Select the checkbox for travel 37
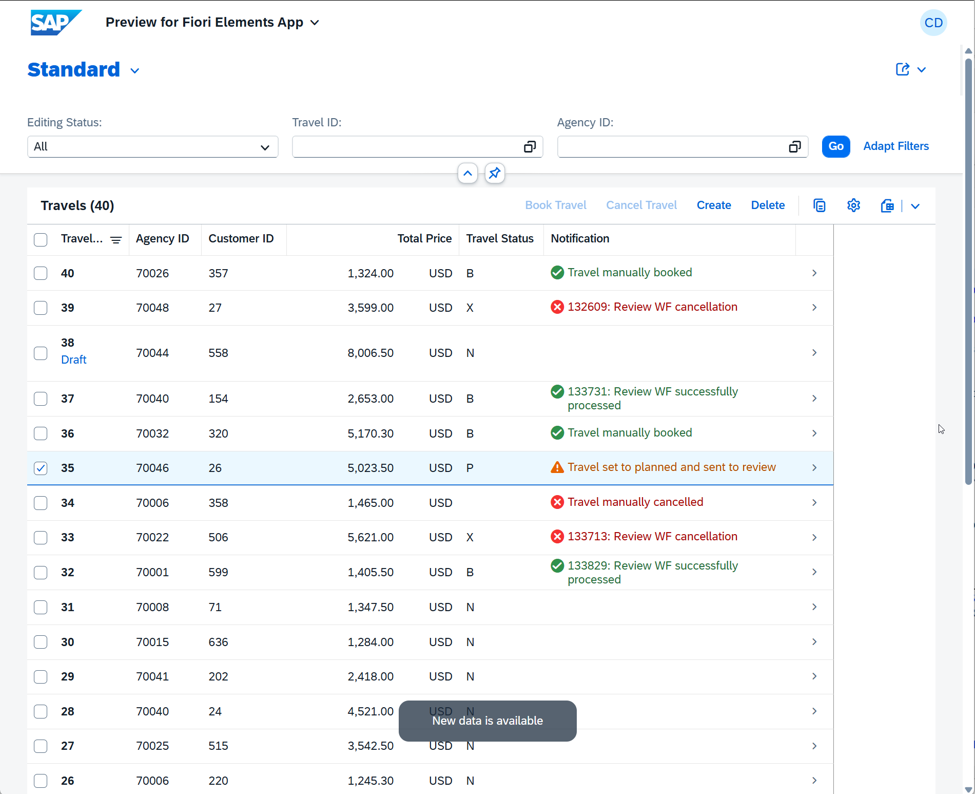The height and width of the screenshot is (794, 975). pyautogui.click(x=40, y=399)
